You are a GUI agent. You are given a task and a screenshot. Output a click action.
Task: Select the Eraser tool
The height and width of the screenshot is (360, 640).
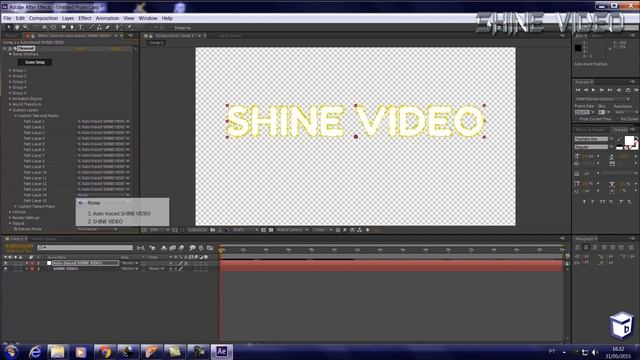[x=108, y=27]
